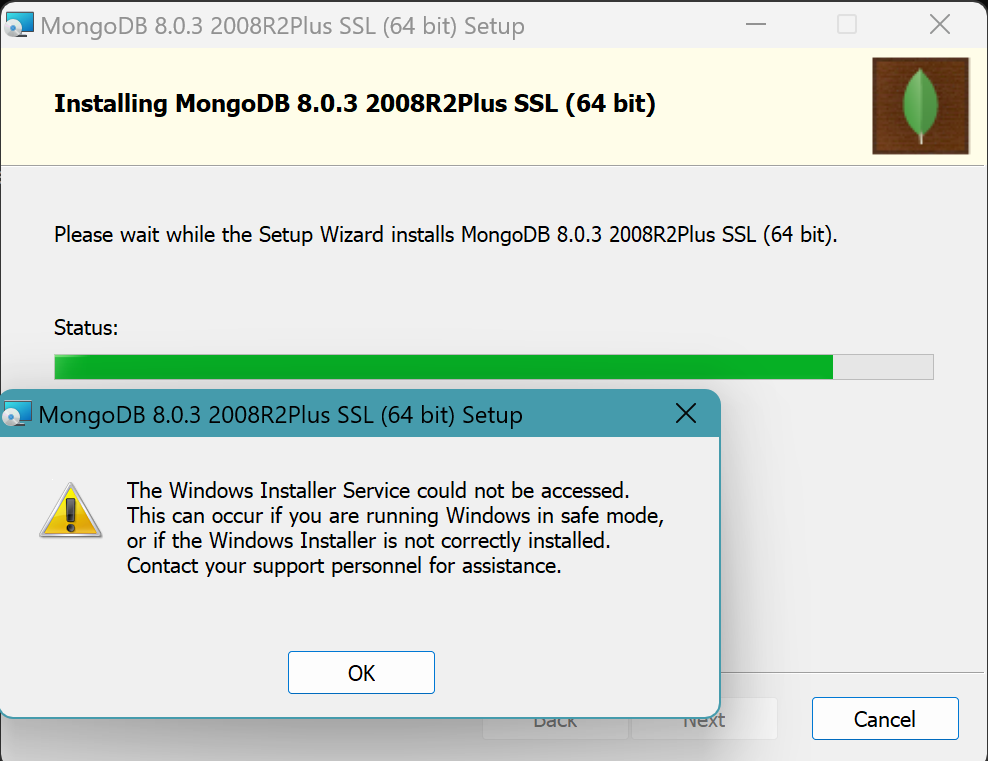This screenshot has width=988, height=761.
Task: Click the installer icon in the error dialog title bar
Action: [x=17, y=415]
